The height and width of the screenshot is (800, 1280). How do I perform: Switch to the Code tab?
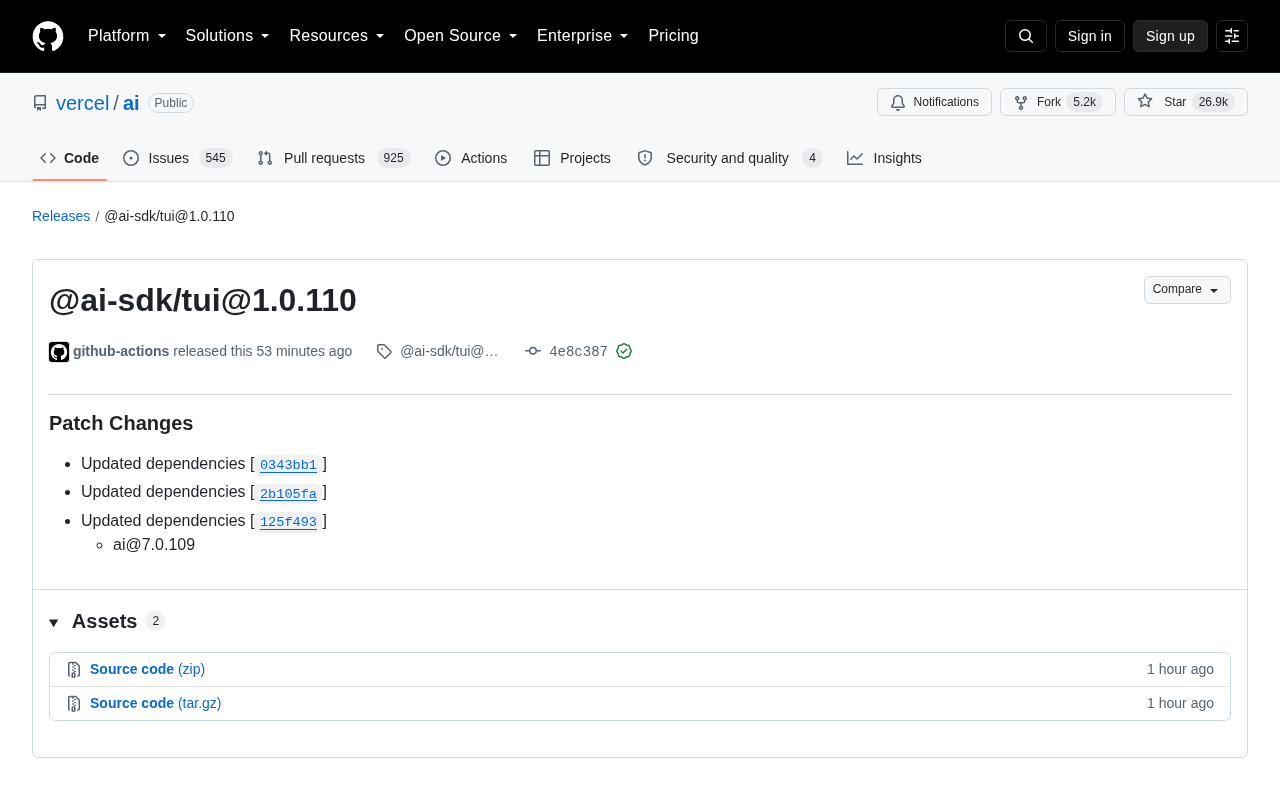pyautogui.click(x=70, y=158)
